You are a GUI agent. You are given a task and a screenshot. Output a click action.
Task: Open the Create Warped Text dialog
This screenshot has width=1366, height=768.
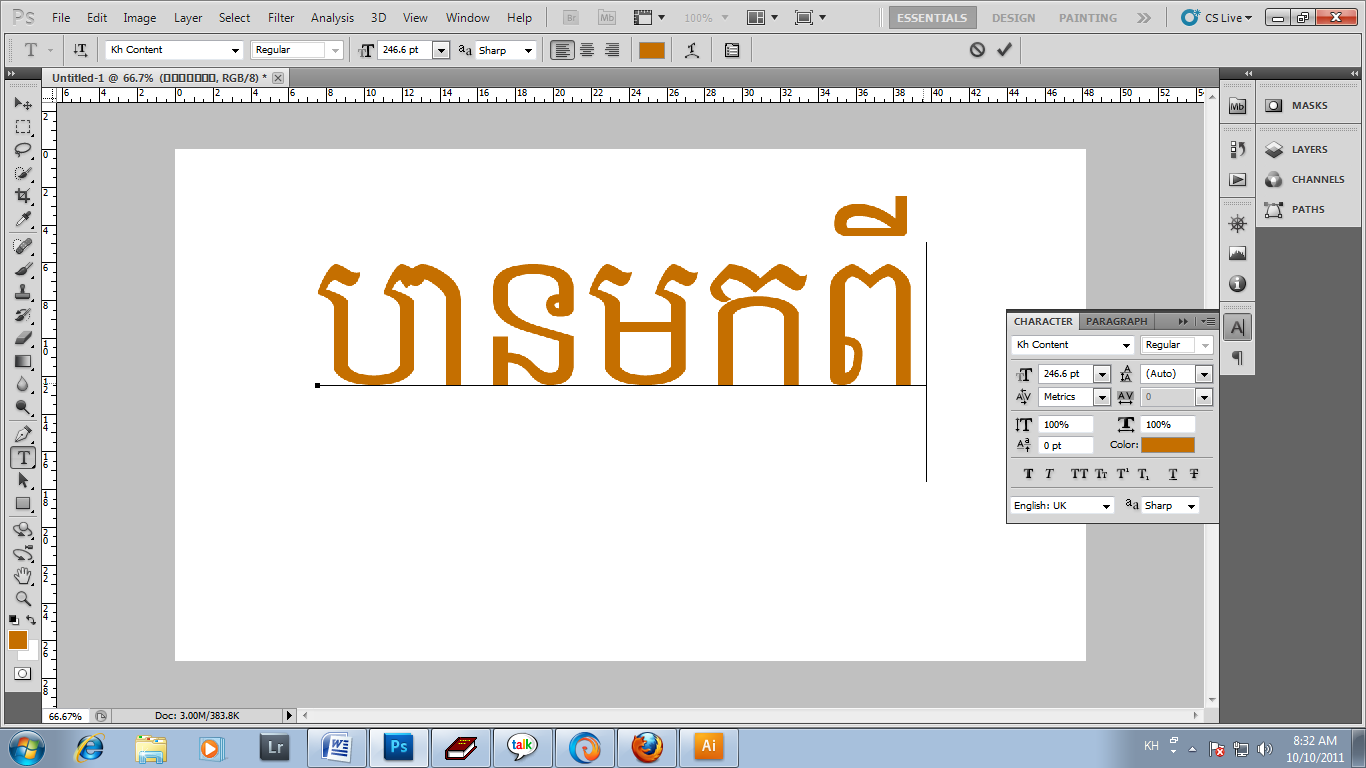[x=692, y=50]
